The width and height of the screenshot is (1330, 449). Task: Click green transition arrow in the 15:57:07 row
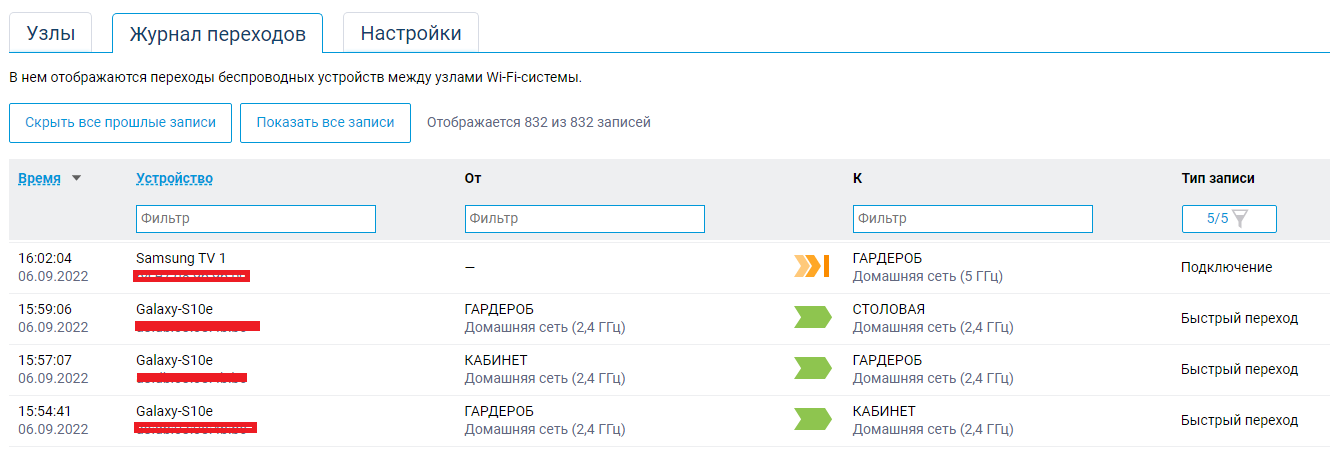812,368
